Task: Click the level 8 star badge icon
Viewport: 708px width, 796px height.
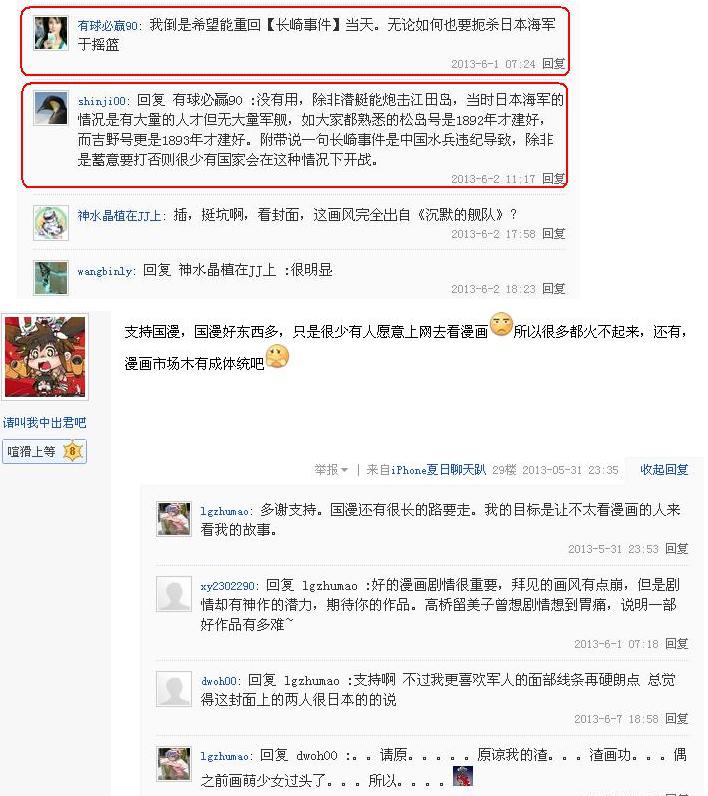Action: pos(72,451)
